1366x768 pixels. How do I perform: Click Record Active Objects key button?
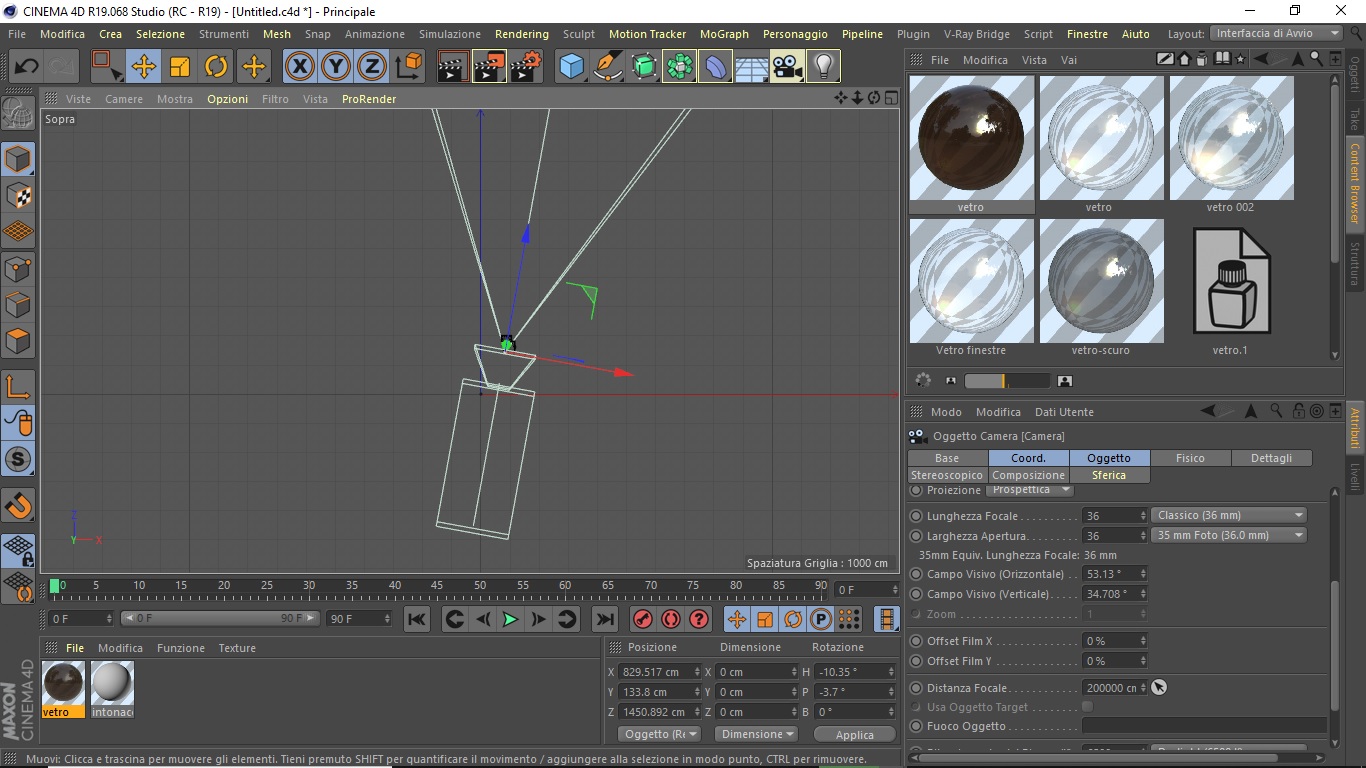[643, 619]
